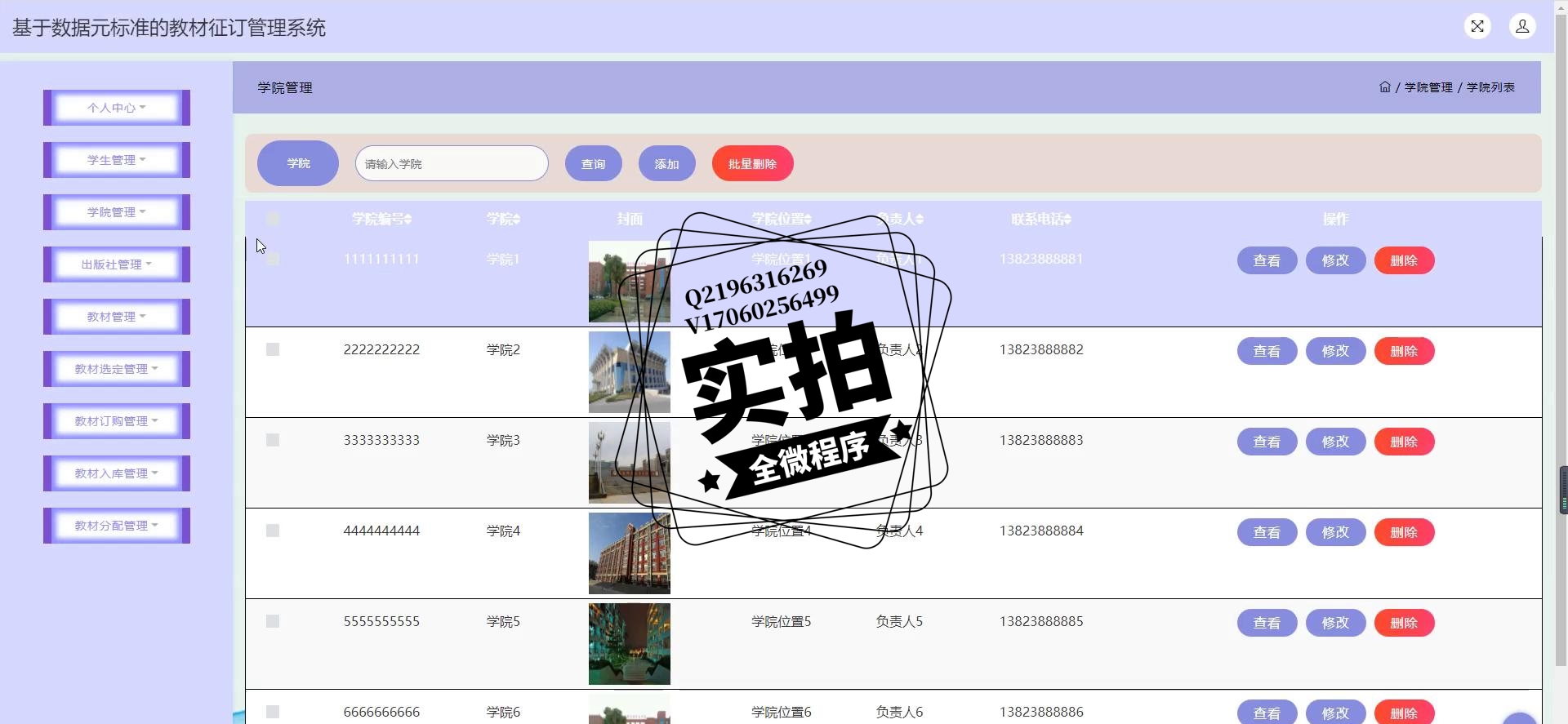This screenshot has height=724, width=1568.
Task: Select phone number 13823888882
Action: tap(1041, 349)
